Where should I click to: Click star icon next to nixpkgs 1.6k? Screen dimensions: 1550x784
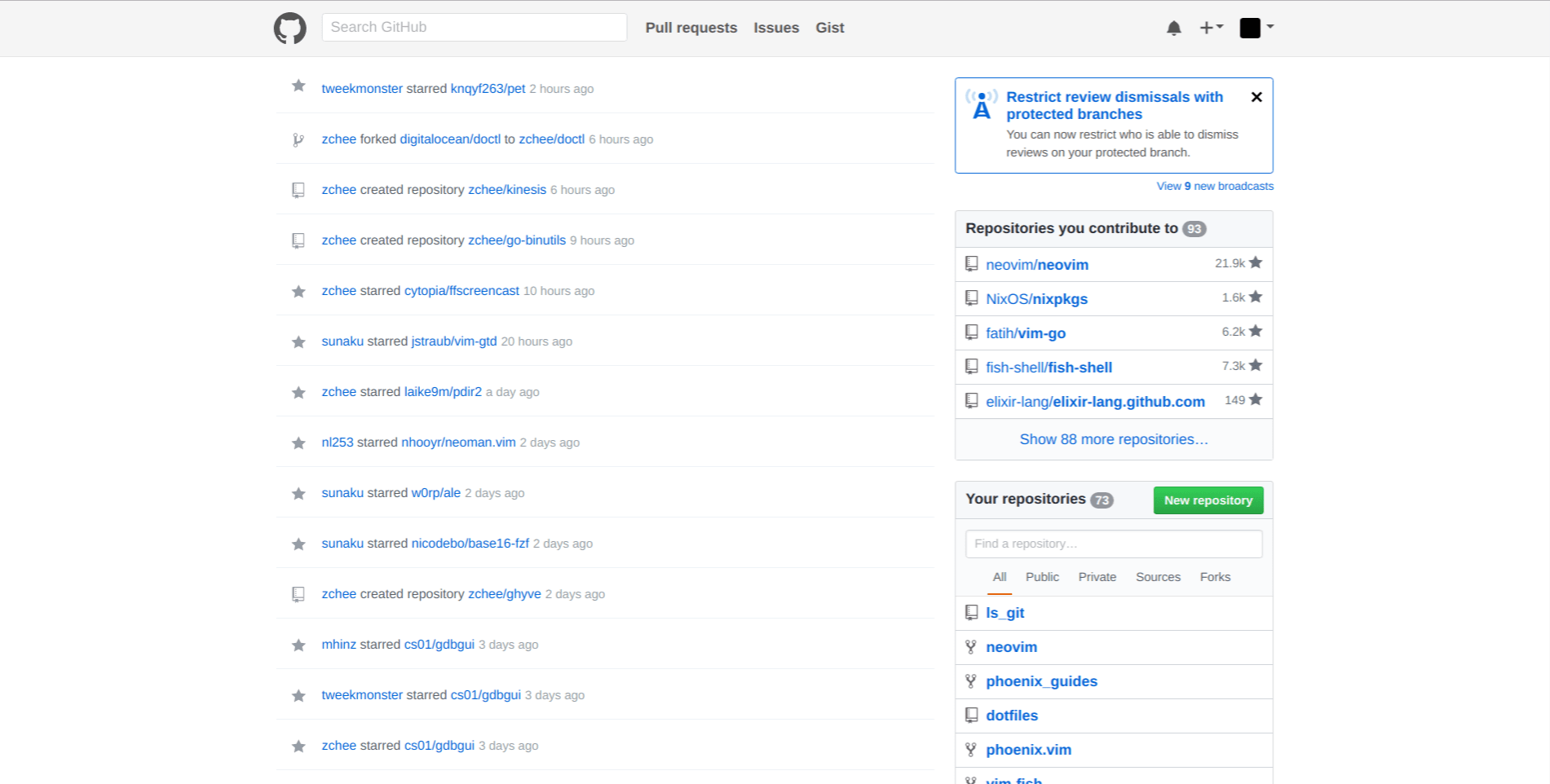[1255, 297]
